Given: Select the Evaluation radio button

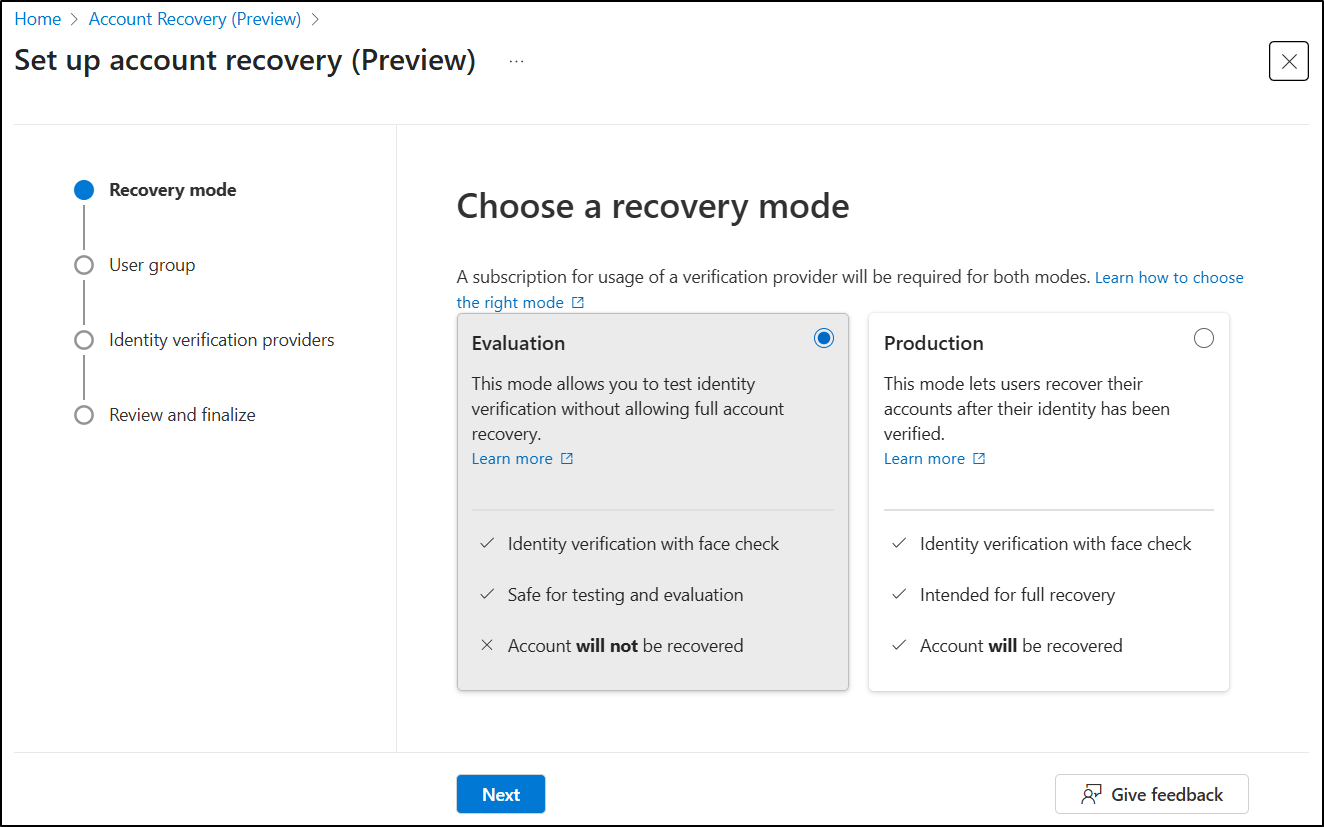Looking at the screenshot, I should pyautogui.click(x=823, y=338).
